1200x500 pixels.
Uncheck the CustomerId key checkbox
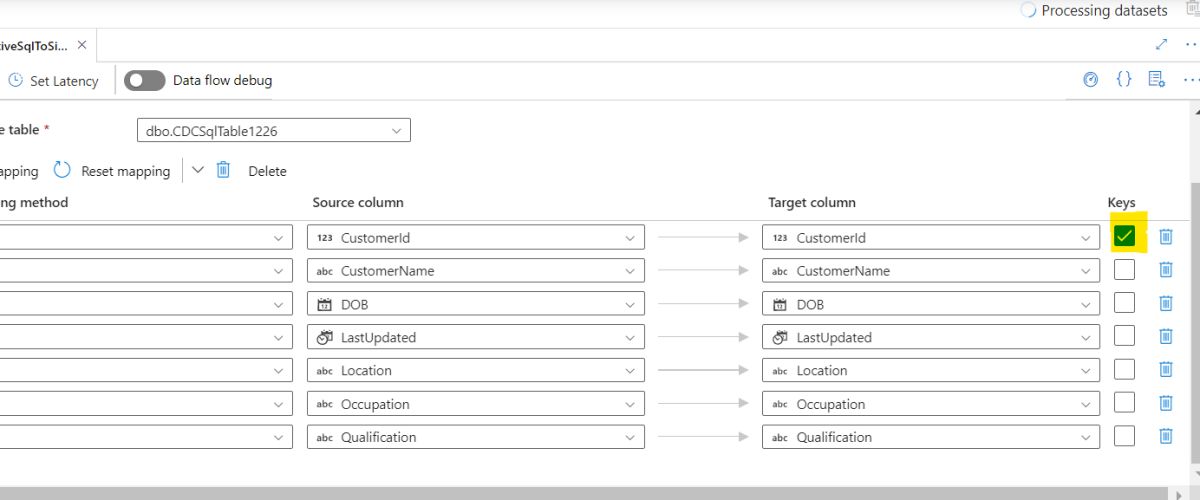(x=1125, y=237)
